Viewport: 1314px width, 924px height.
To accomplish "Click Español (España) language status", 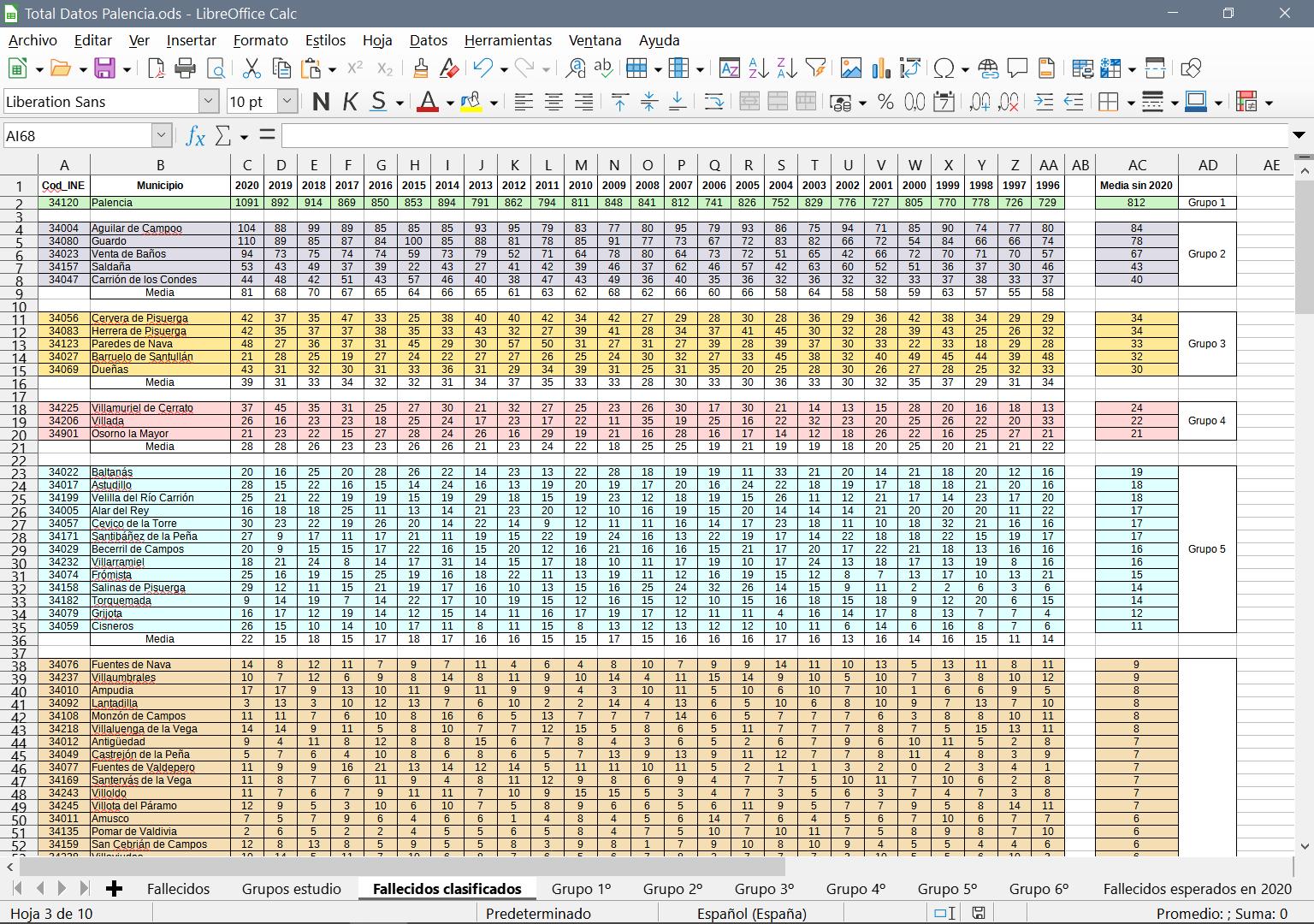I will [x=751, y=914].
